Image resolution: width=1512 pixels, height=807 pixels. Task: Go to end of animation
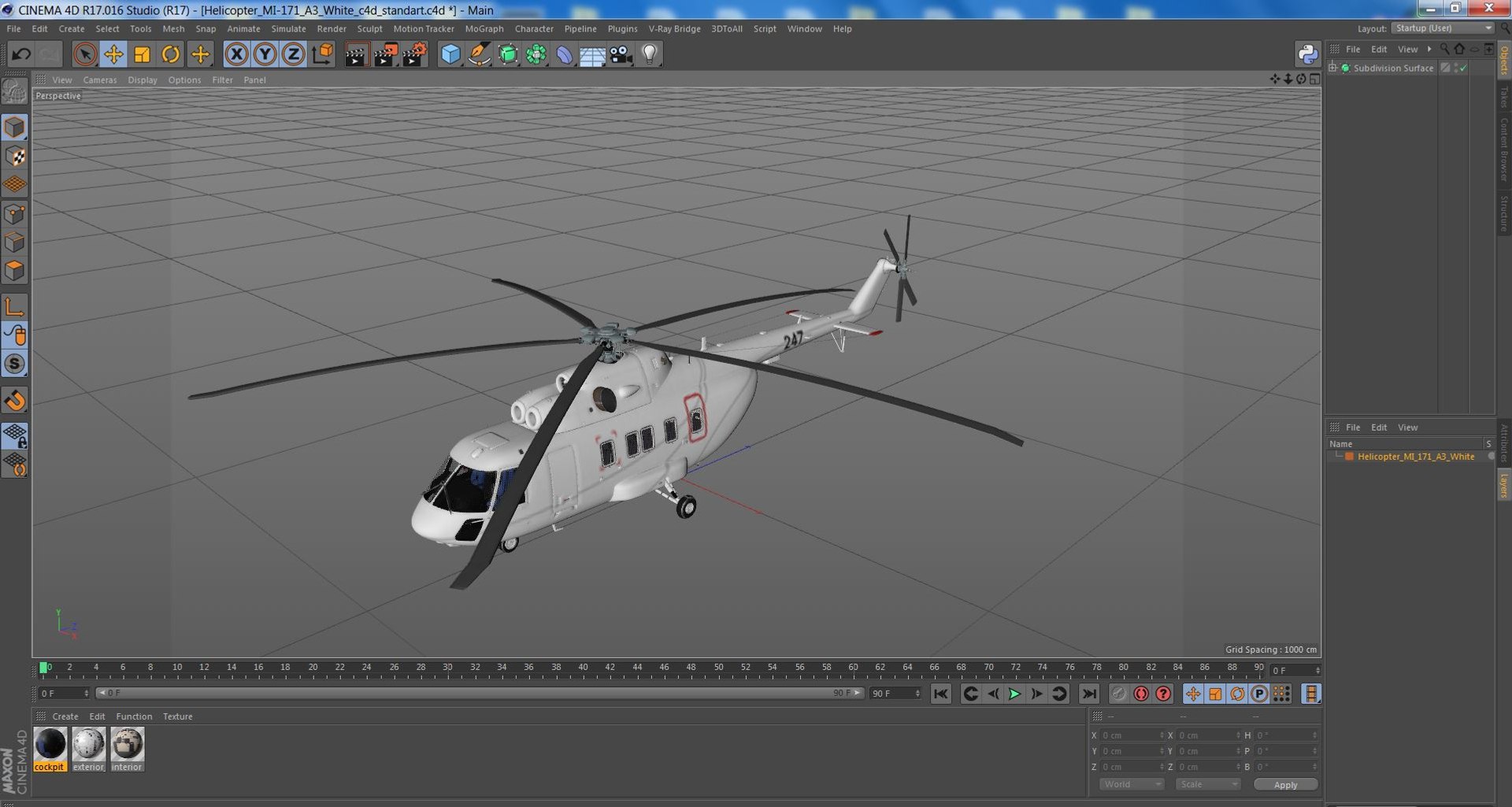pos(1088,694)
